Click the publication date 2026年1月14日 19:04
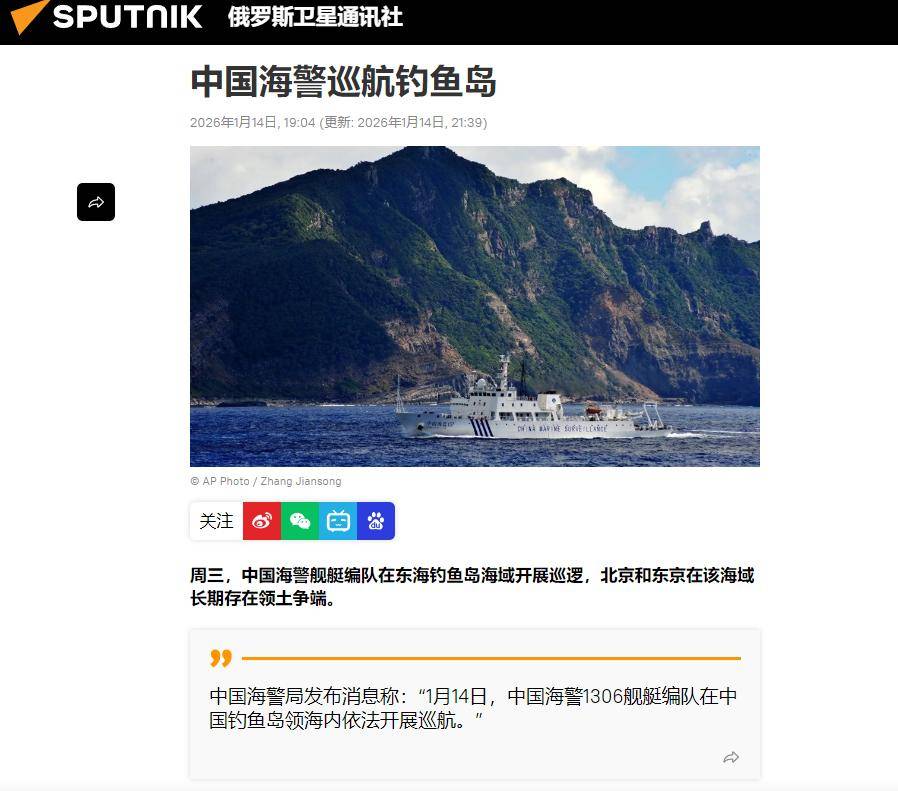The image size is (898, 791). click(253, 122)
